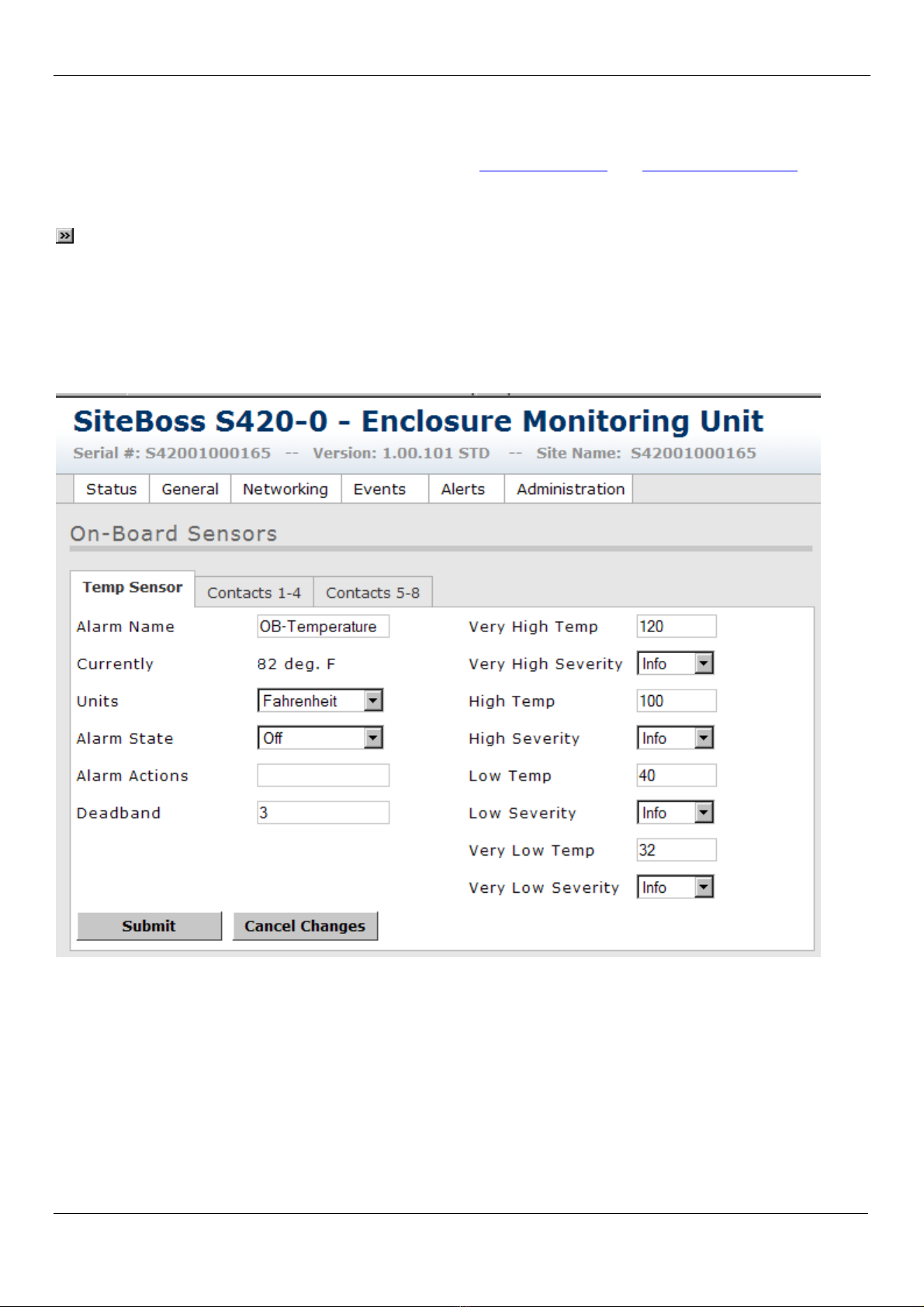
Task: Open the Status menu
Action: click(x=111, y=489)
